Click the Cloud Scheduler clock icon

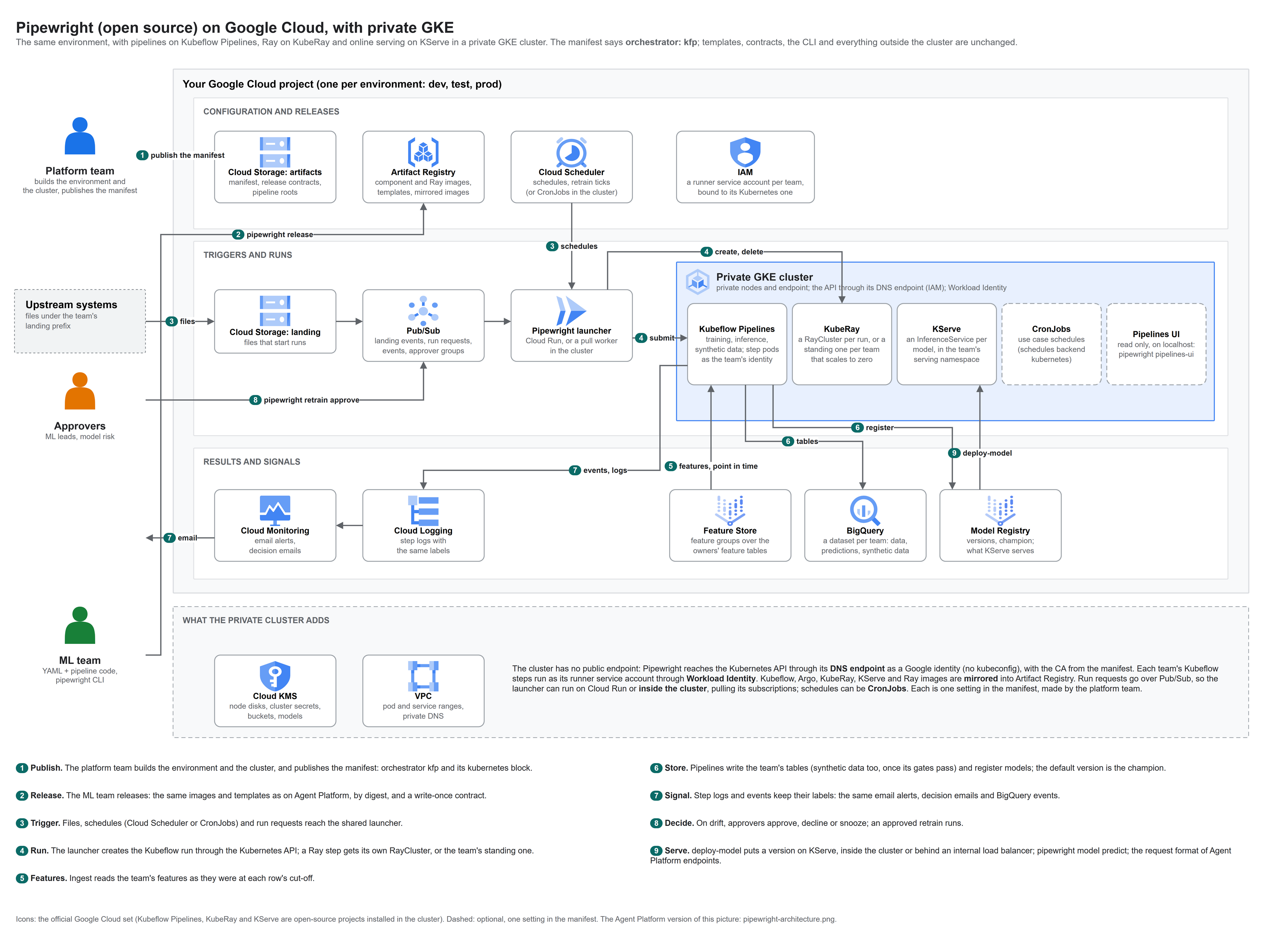[571, 152]
